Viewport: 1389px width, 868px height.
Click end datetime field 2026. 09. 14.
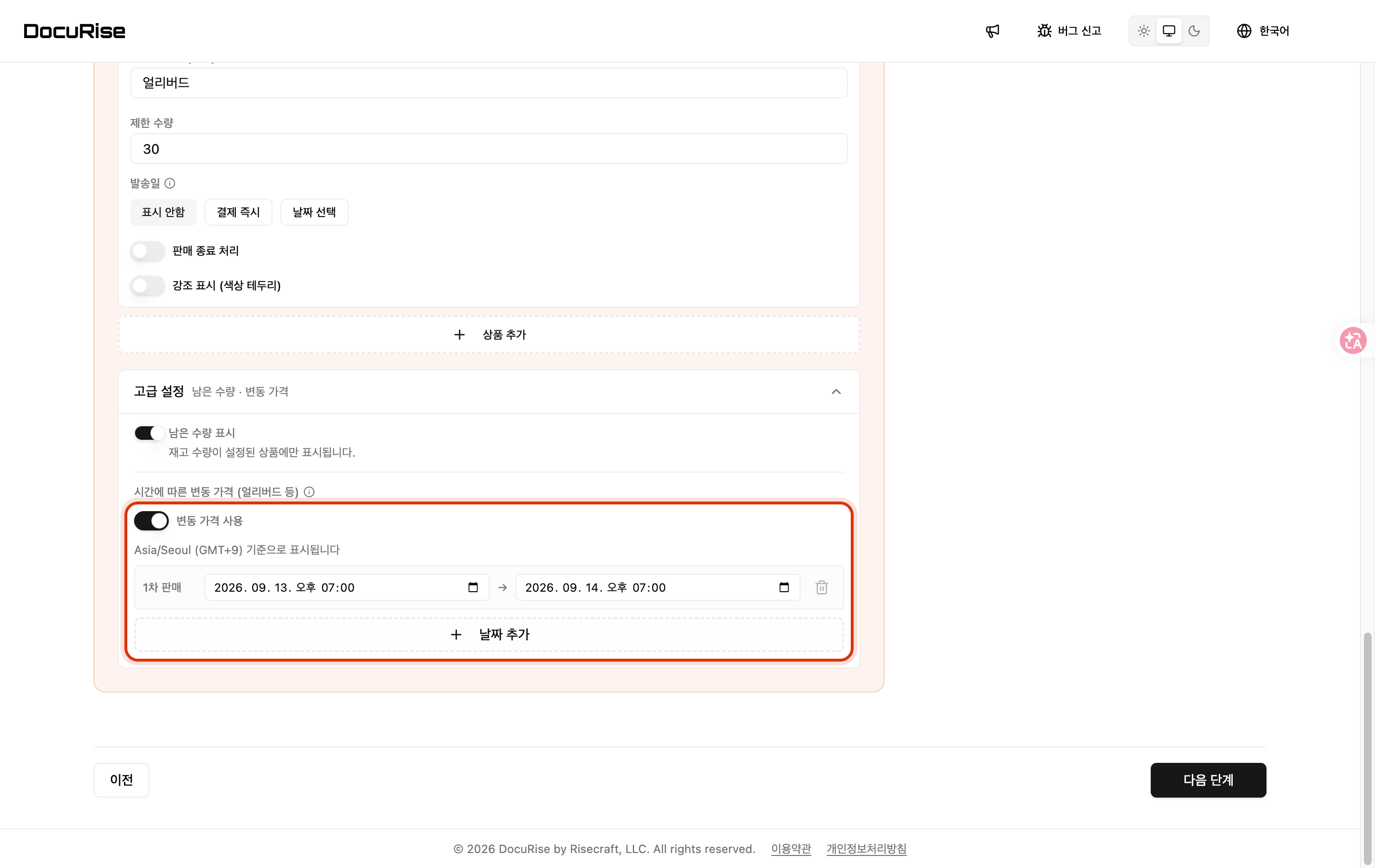[x=658, y=587]
